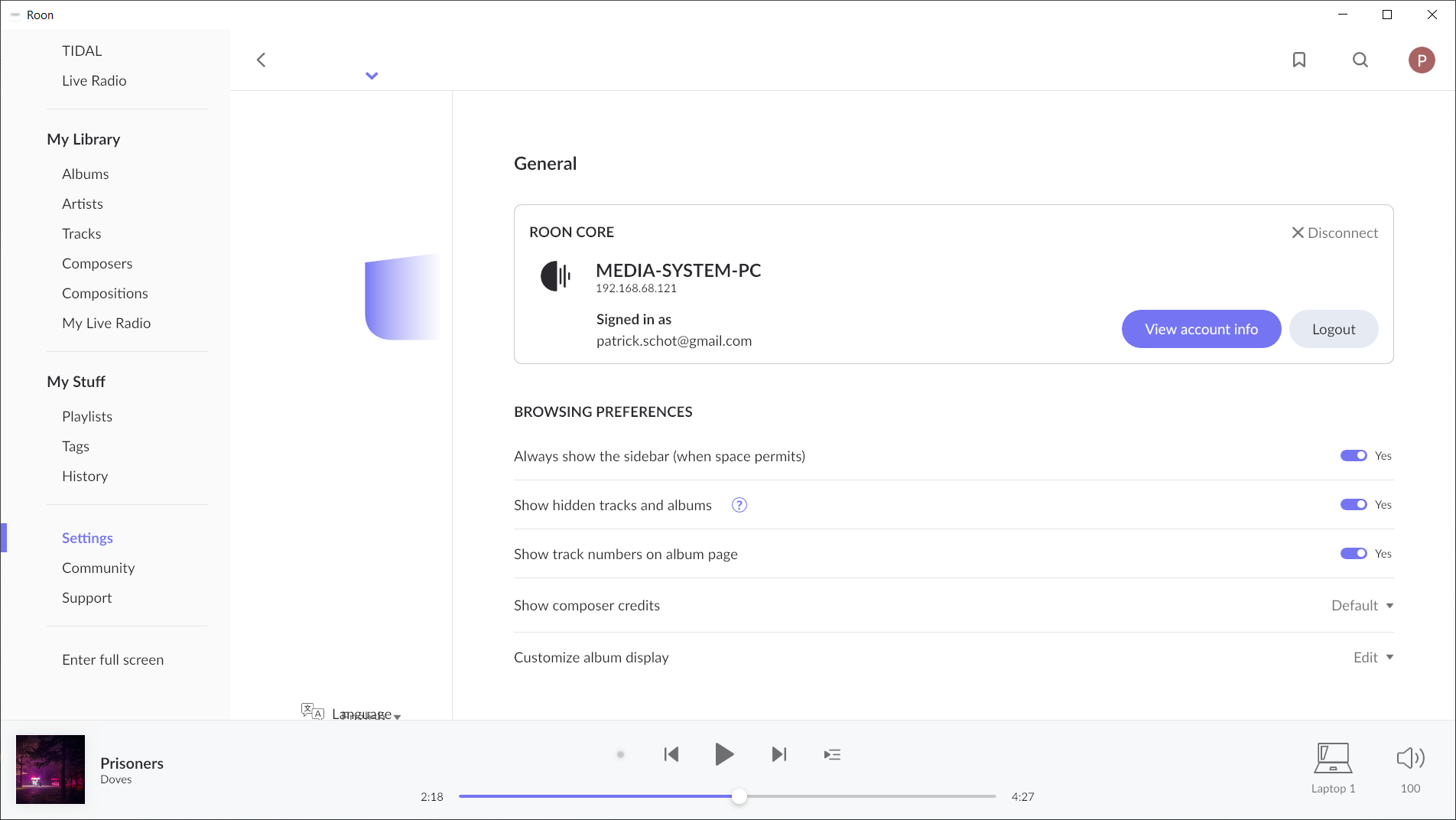The height and width of the screenshot is (820, 1456).
Task: Toggle Show hidden tracks and albums
Action: tap(1354, 505)
